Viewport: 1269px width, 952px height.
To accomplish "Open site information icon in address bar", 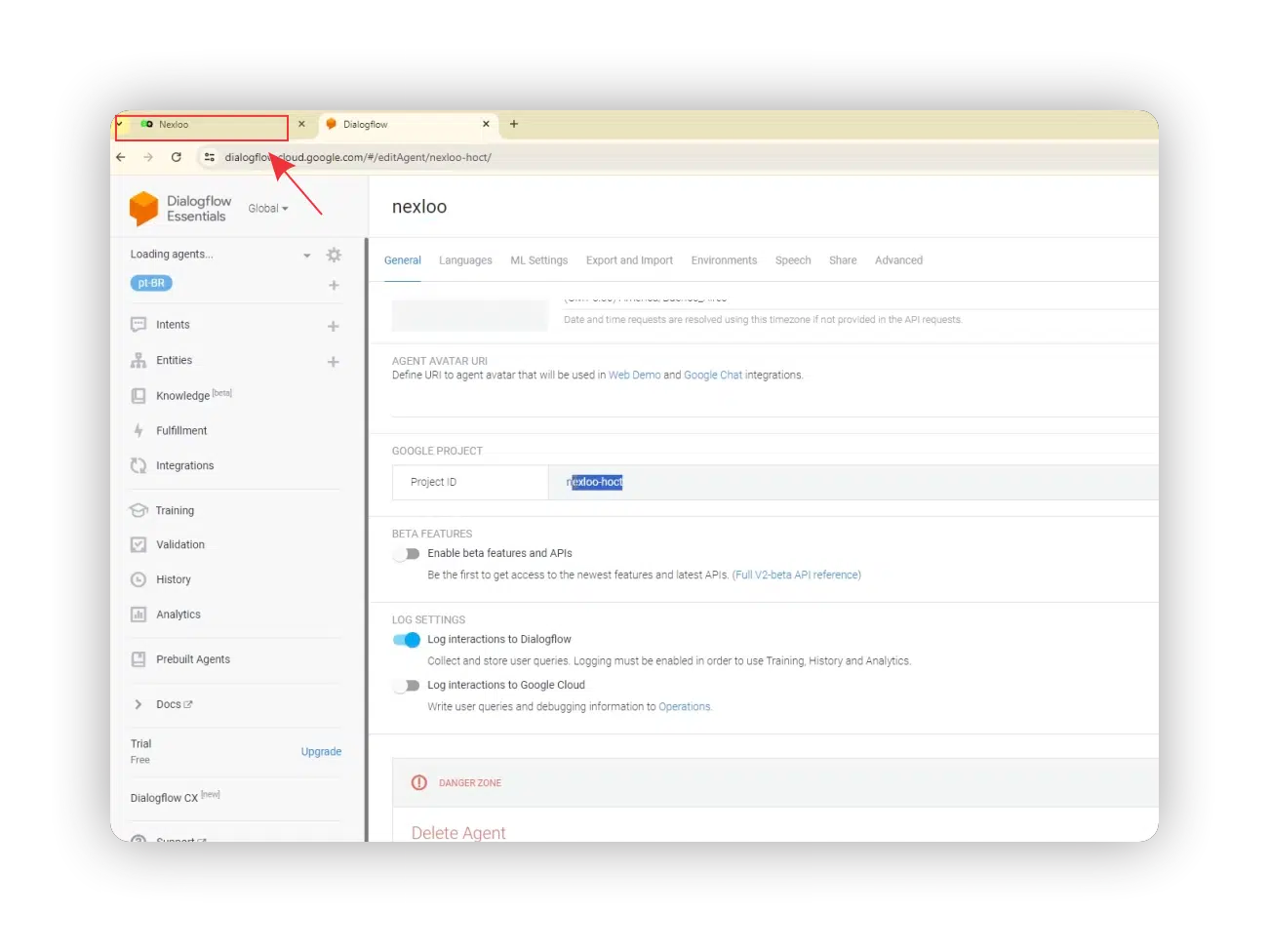I will (x=209, y=157).
